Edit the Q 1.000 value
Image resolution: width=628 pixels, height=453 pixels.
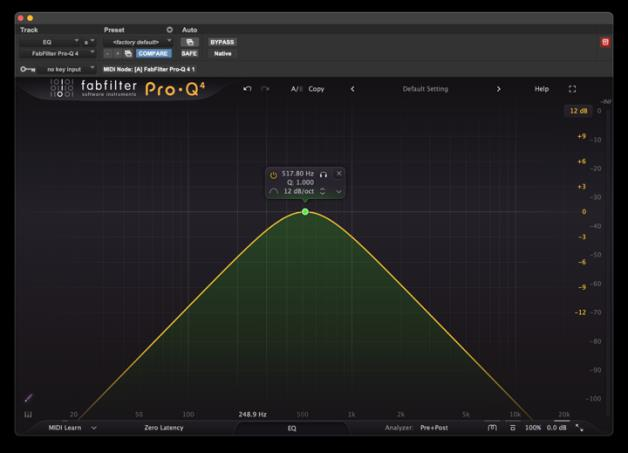[300, 182]
